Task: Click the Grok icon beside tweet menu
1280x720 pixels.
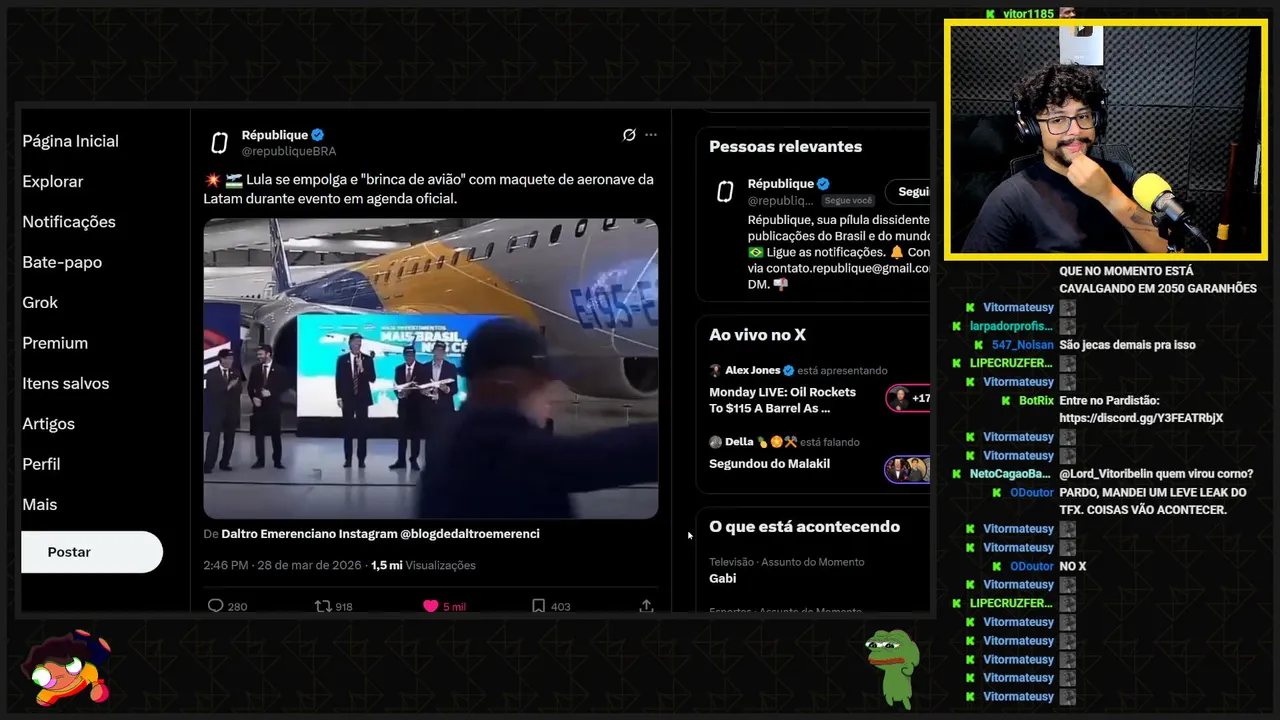Action: (629, 135)
